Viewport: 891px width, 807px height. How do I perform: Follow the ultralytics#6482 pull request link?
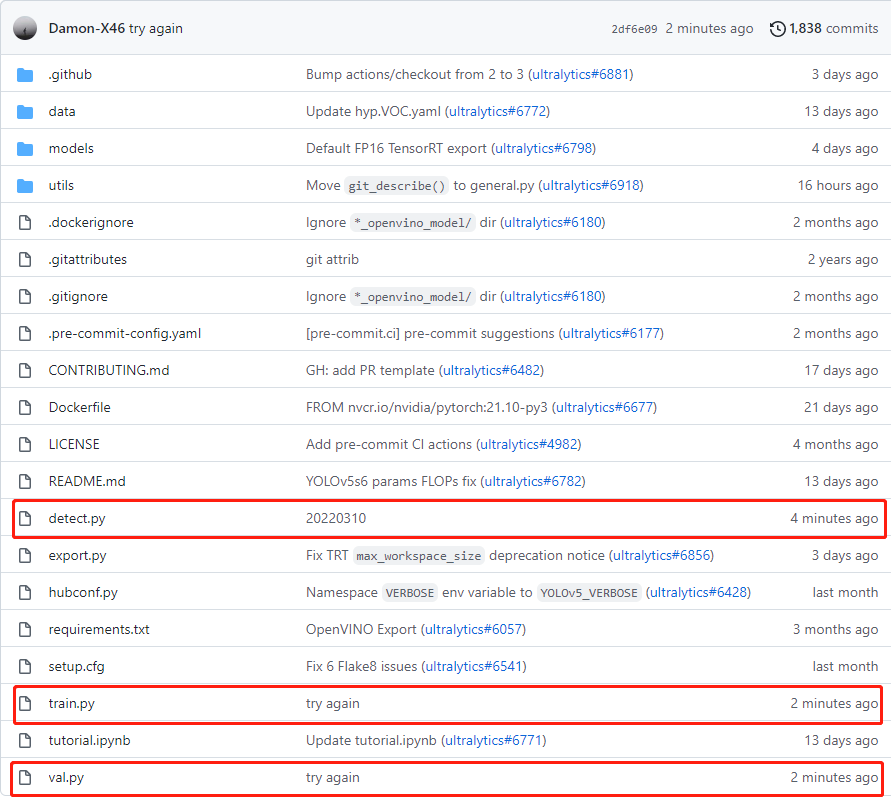click(492, 370)
